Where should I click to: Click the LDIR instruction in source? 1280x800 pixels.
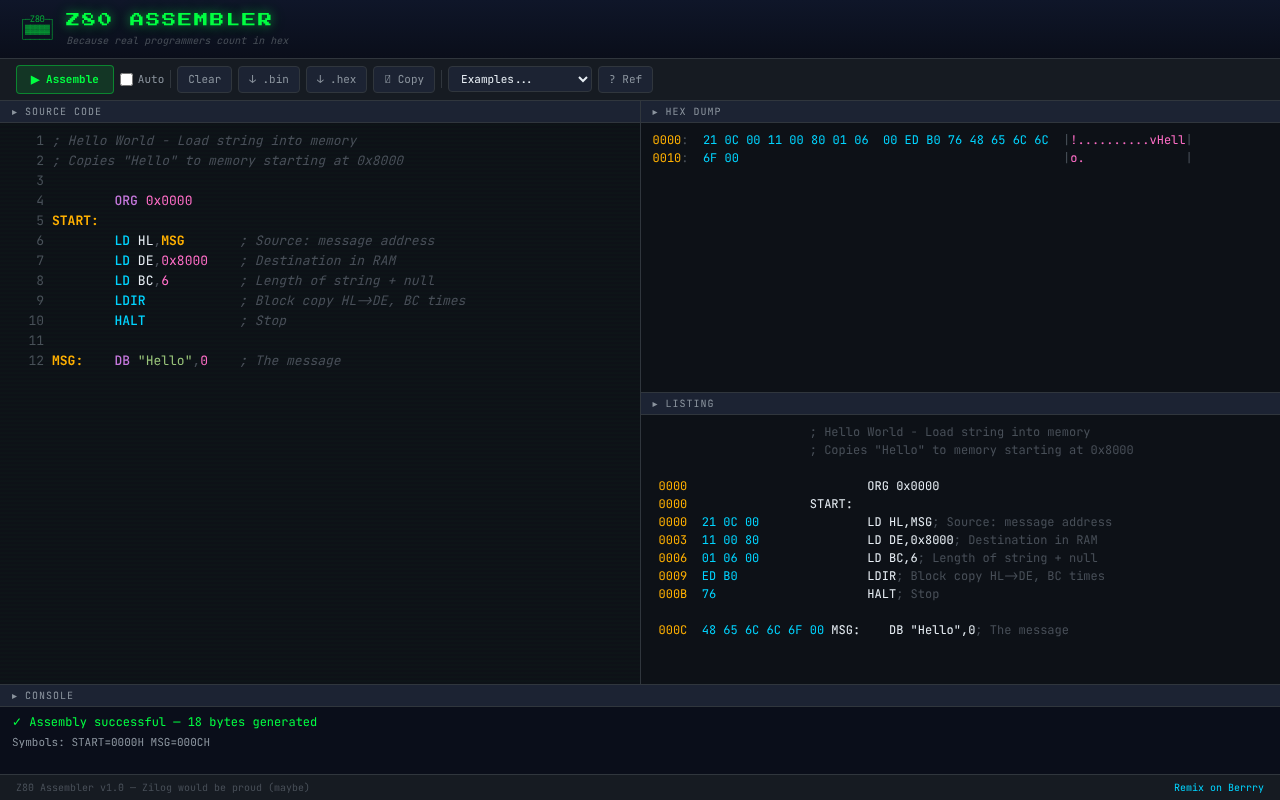click(130, 301)
